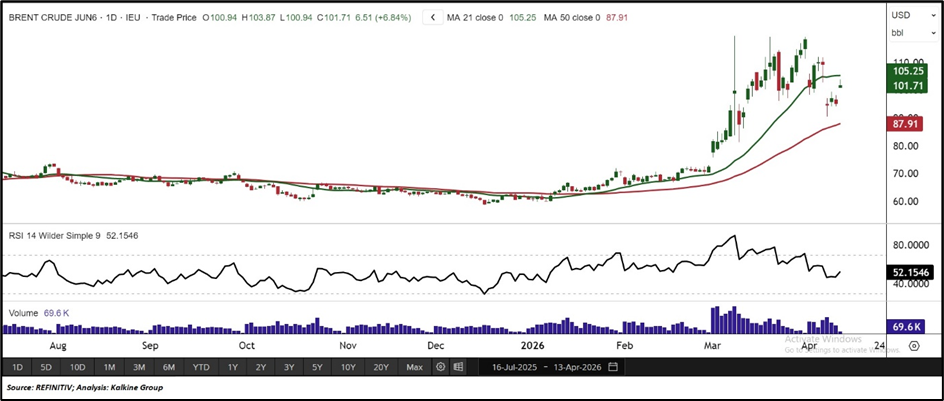Collapse indicators legend with left arrow

pyautogui.click(x=431, y=17)
